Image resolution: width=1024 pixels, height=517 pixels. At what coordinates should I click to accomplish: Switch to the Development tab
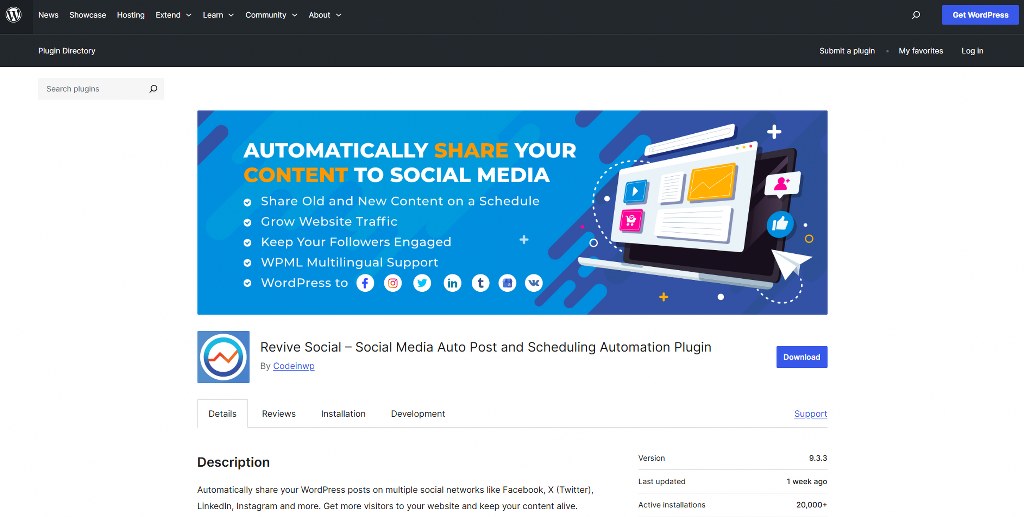(x=418, y=414)
